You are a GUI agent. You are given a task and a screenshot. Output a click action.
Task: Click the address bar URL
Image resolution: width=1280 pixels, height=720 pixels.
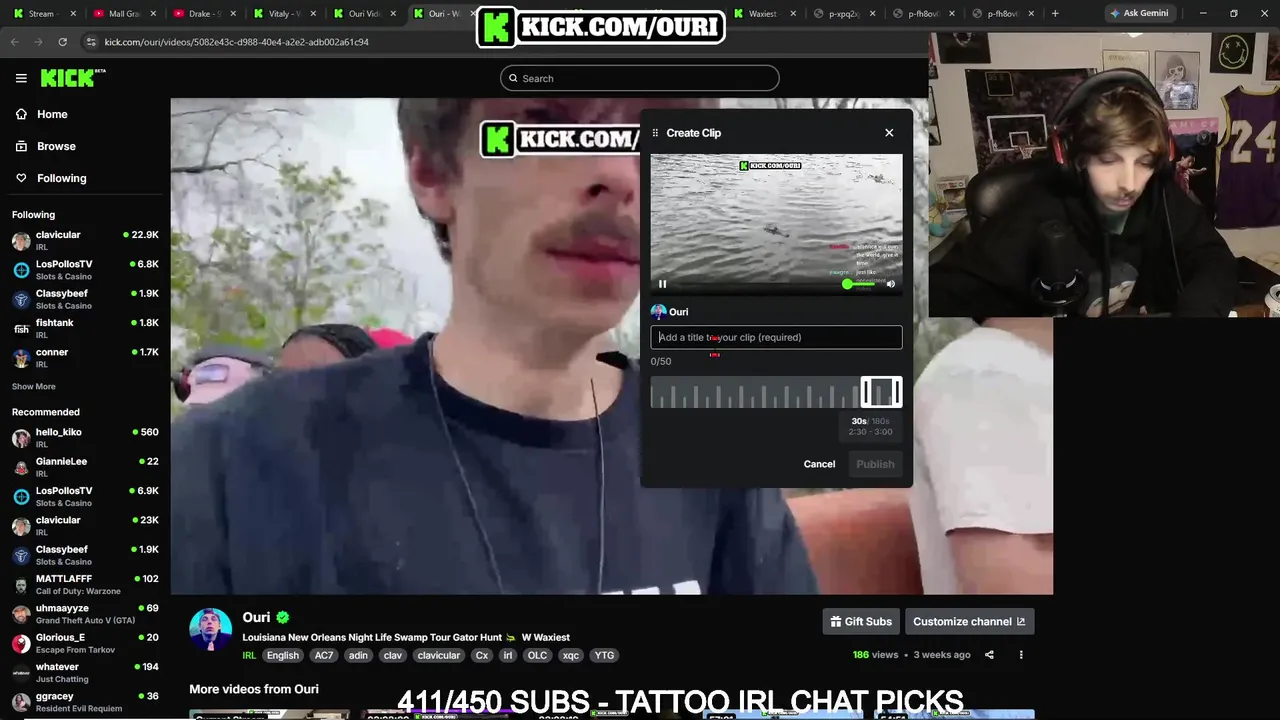click(237, 42)
